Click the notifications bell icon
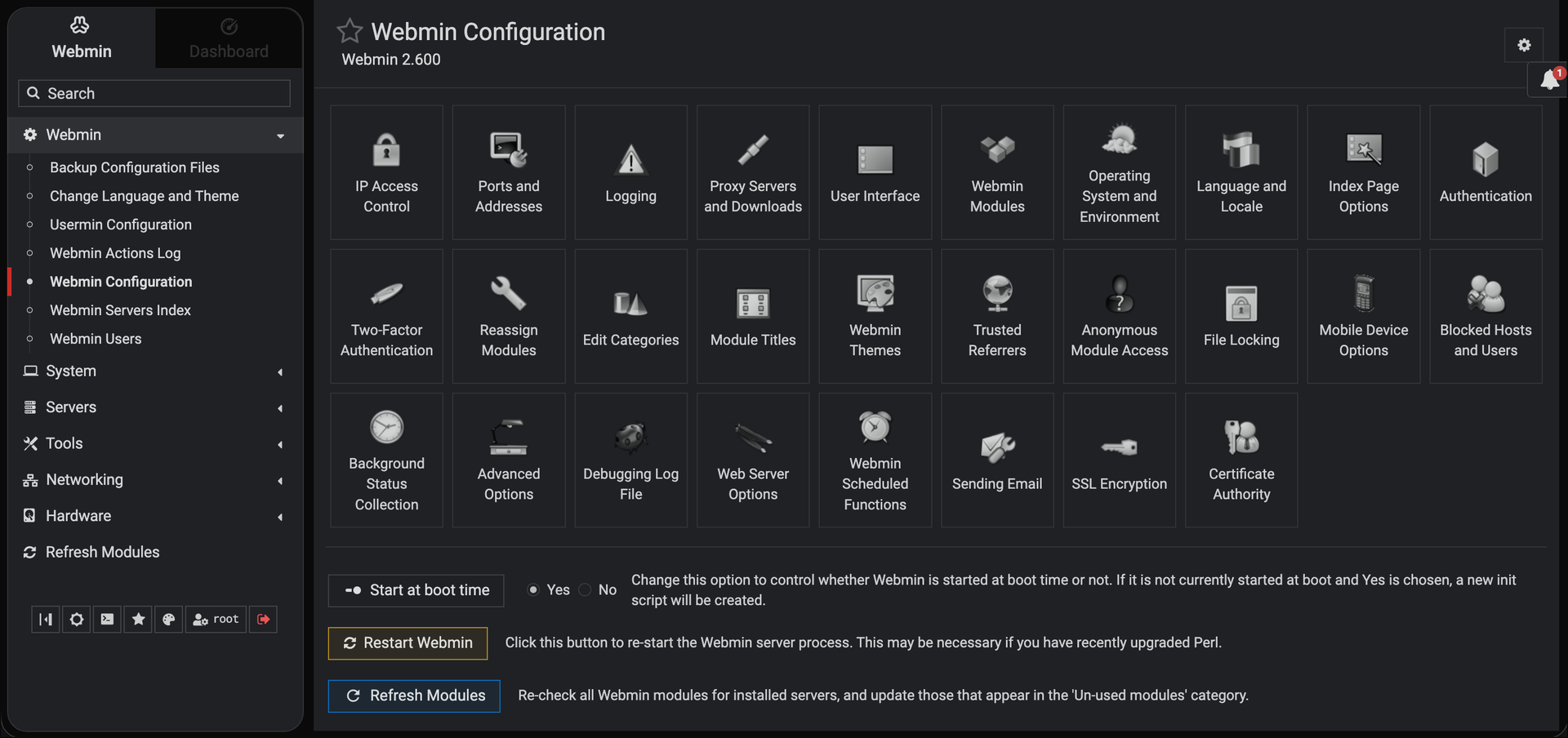The image size is (1568, 738). click(x=1549, y=80)
